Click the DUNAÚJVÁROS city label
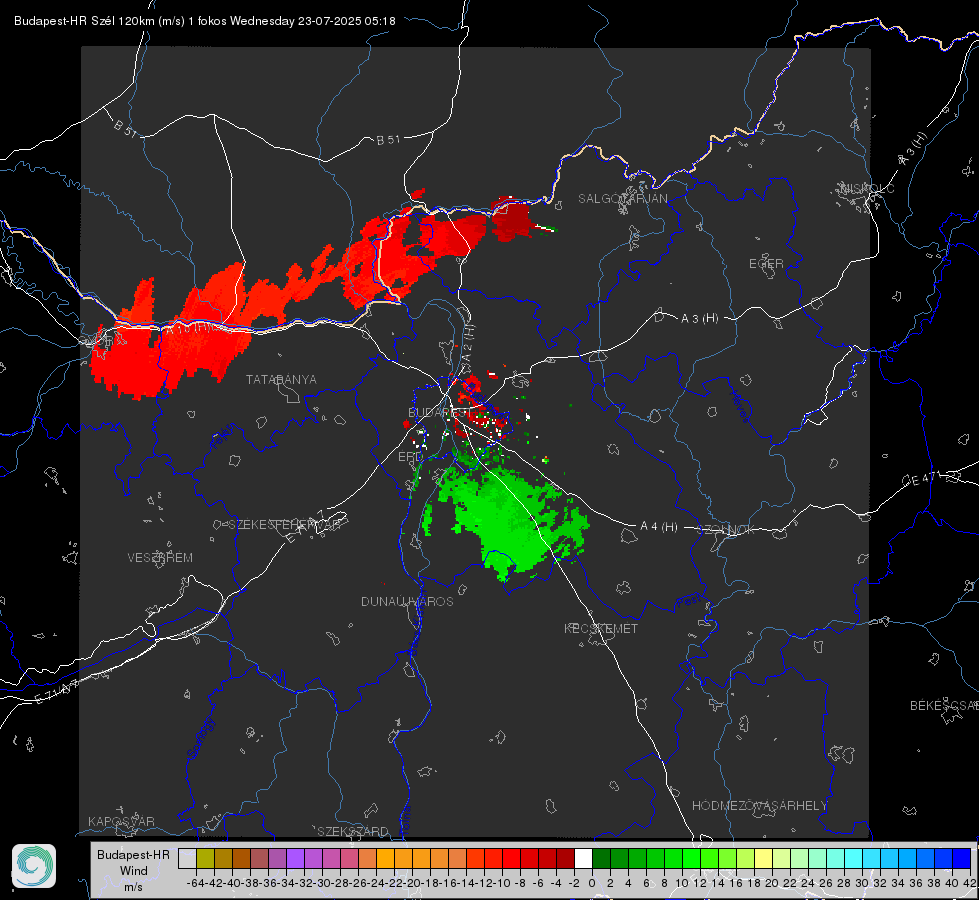The height and width of the screenshot is (900, 979). coord(407,601)
